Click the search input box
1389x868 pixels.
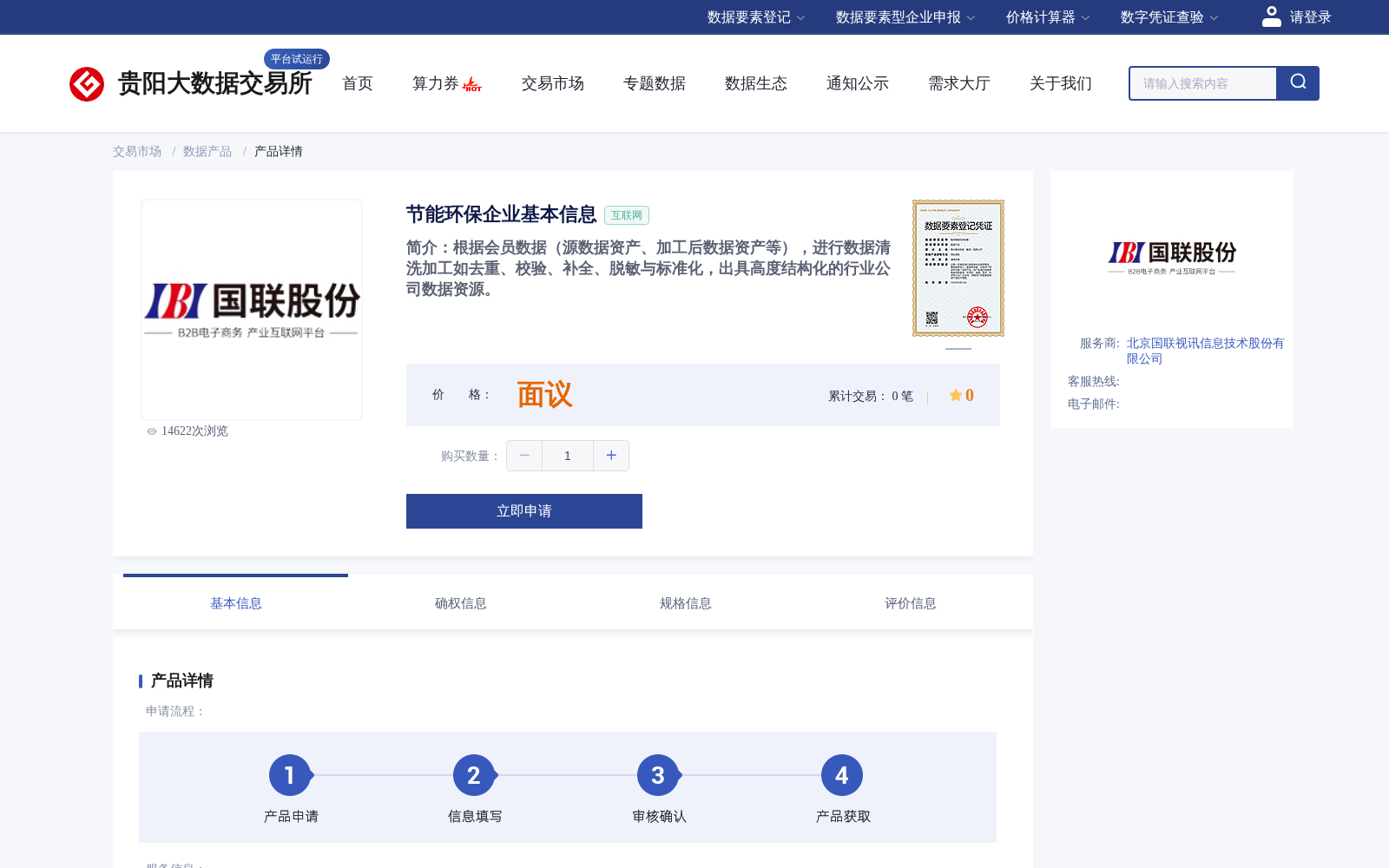click(1203, 83)
